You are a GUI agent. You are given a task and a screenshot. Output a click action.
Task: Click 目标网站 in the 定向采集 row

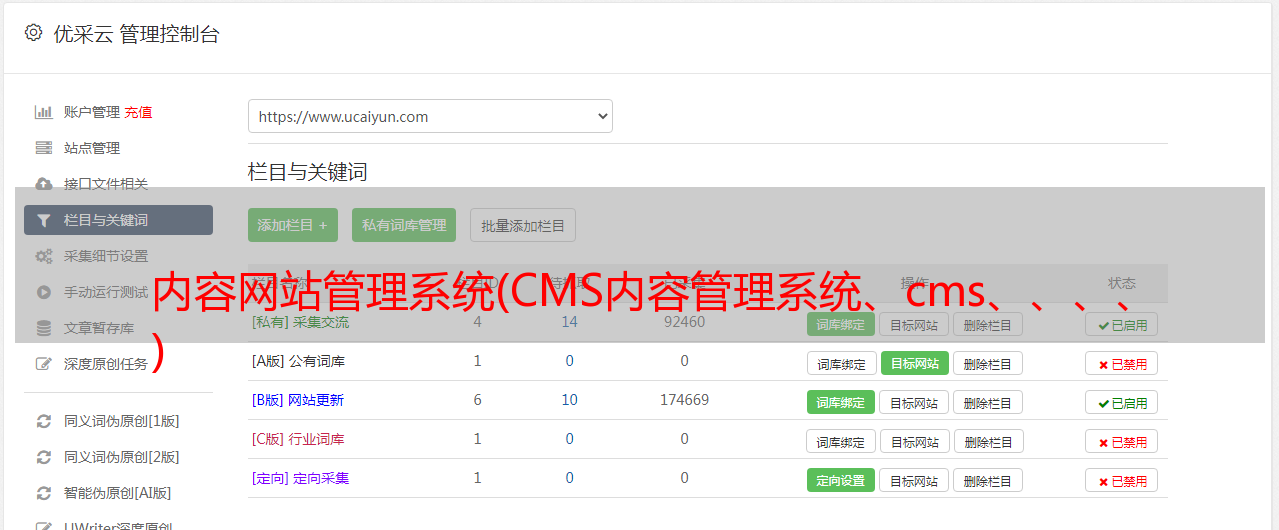pos(914,480)
